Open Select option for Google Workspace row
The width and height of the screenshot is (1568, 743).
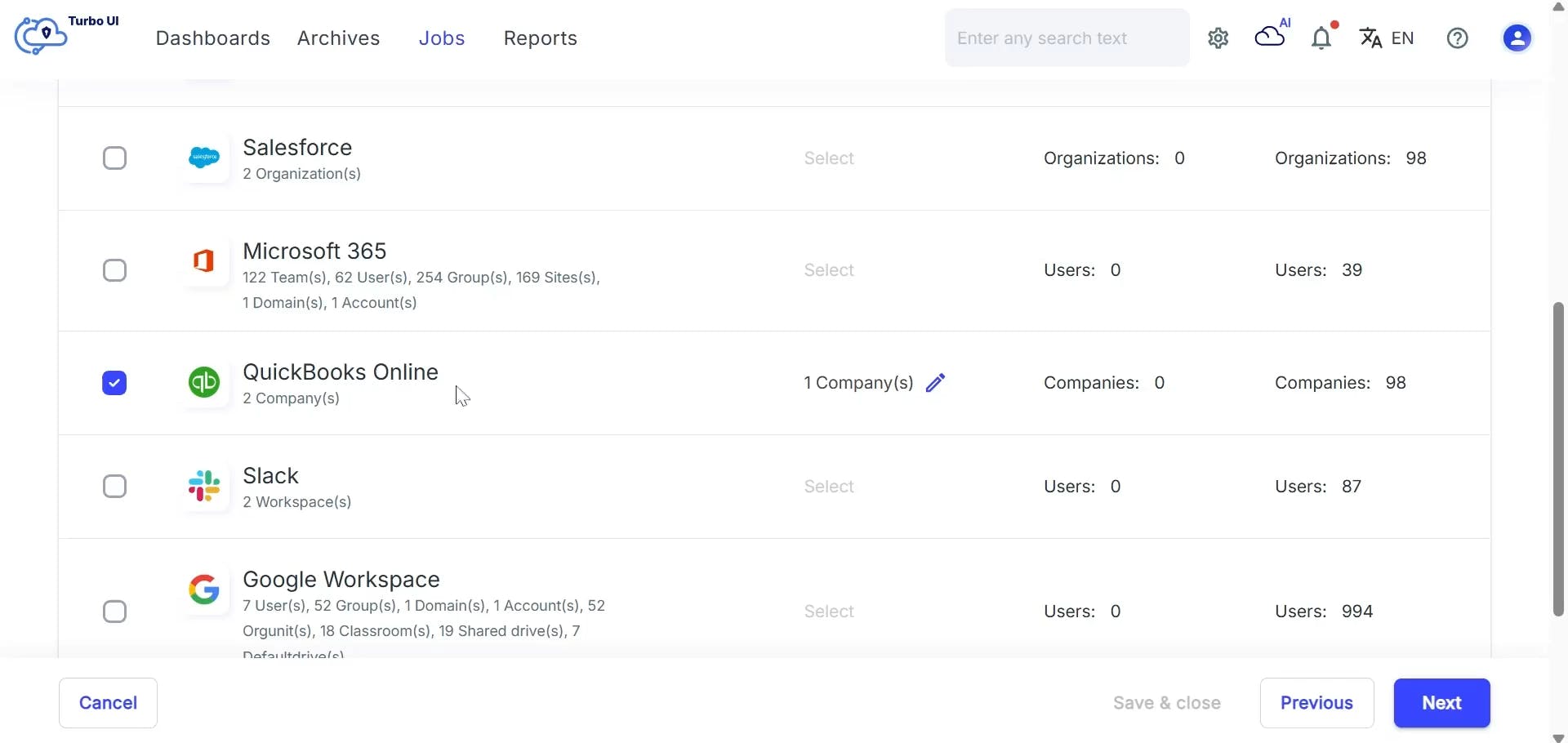[x=829, y=612]
